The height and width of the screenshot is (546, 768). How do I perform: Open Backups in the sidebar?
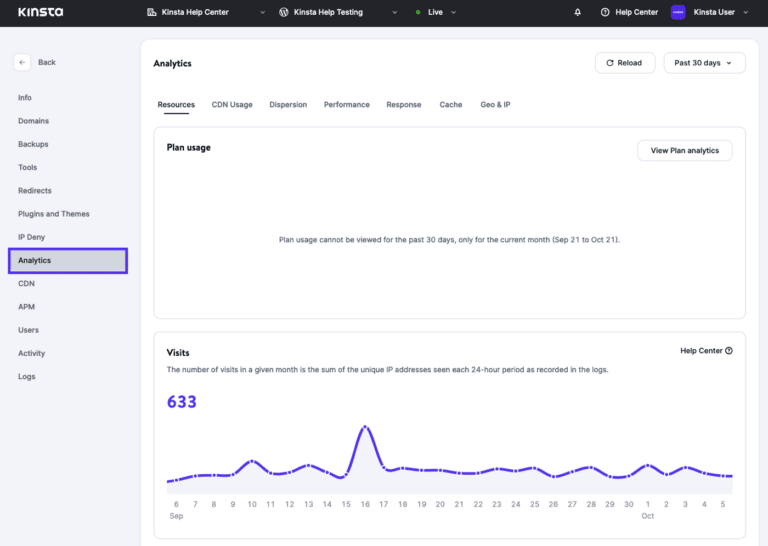click(33, 144)
